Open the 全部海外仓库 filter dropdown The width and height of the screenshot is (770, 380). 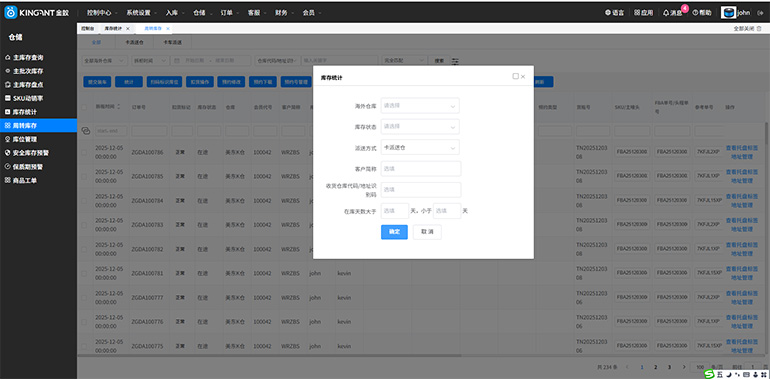coord(104,61)
